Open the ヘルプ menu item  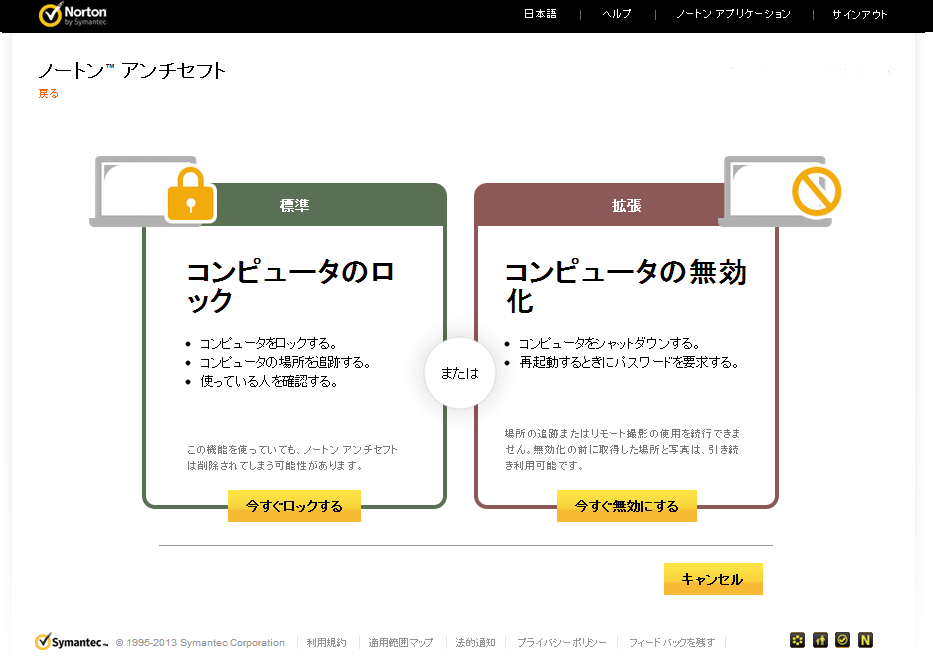(617, 14)
